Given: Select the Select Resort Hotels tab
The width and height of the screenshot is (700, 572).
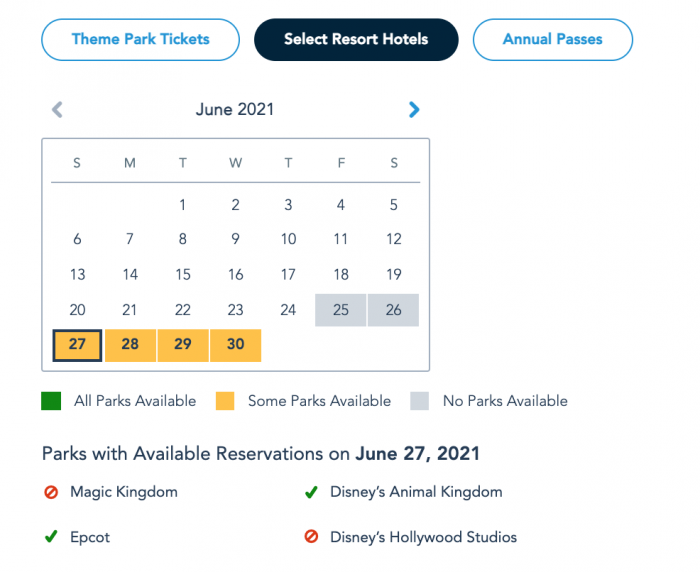Looking at the screenshot, I should click(356, 40).
